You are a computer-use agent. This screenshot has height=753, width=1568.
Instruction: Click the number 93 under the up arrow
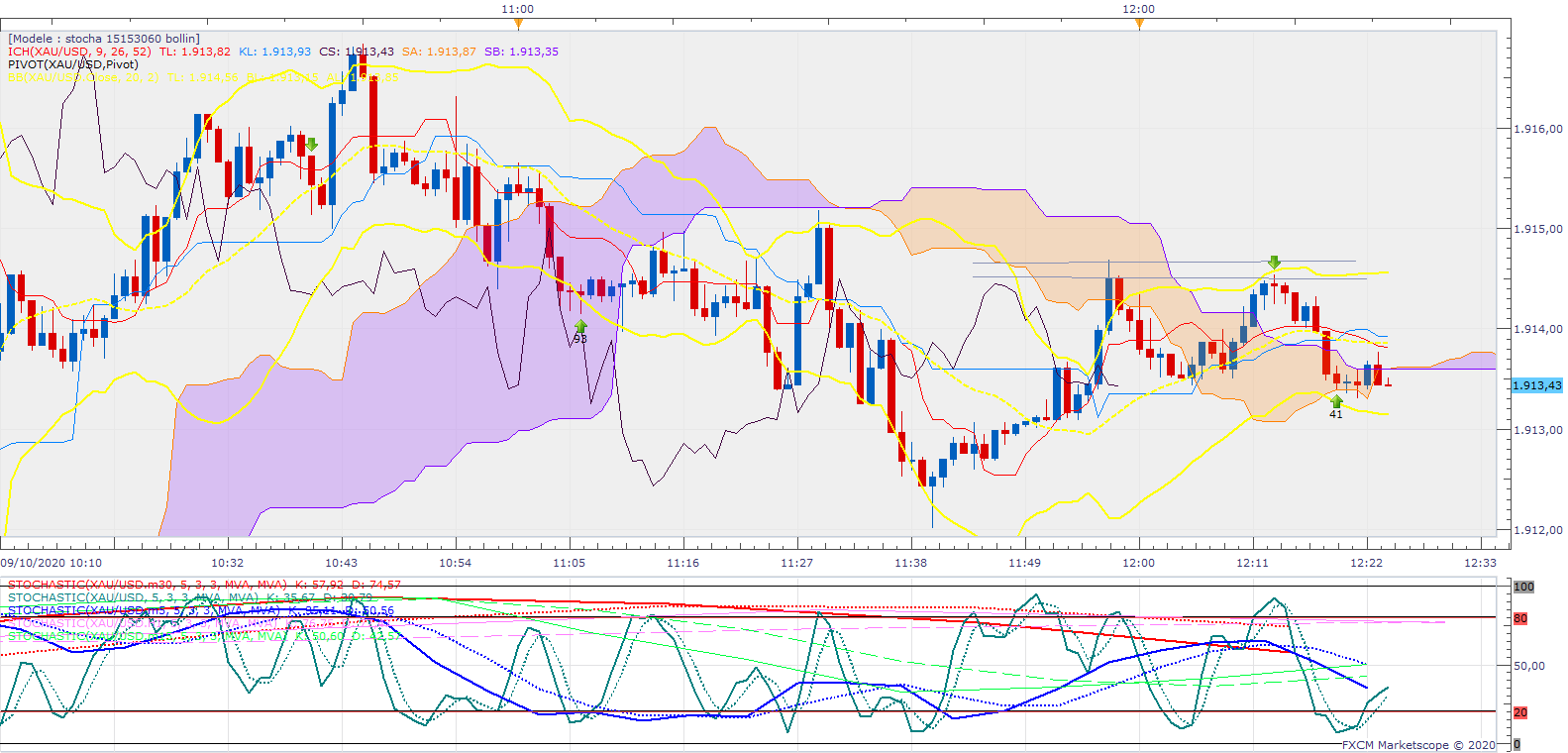click(x=580, y=339)
